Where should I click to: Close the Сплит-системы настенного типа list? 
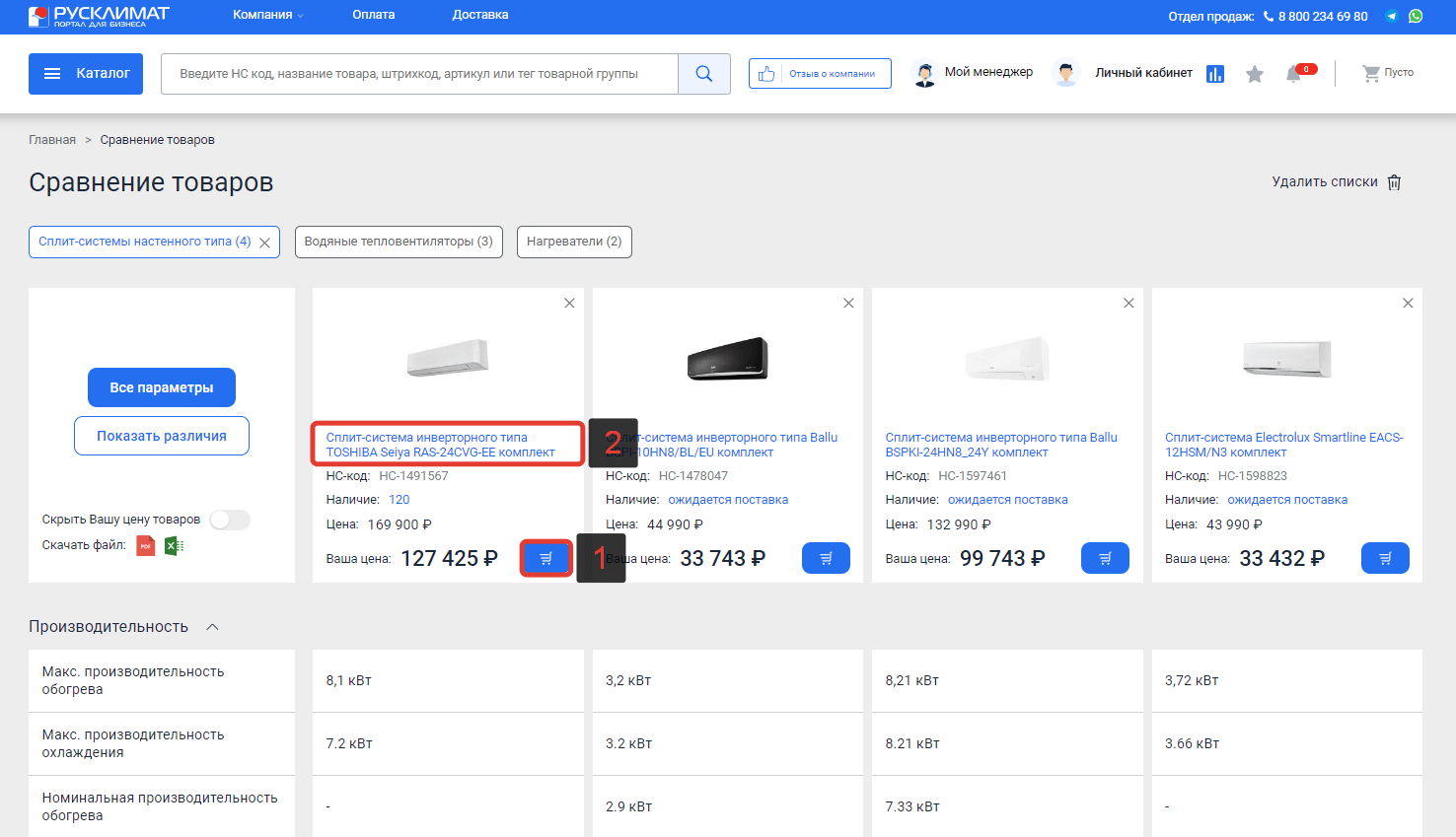point(264,243)
